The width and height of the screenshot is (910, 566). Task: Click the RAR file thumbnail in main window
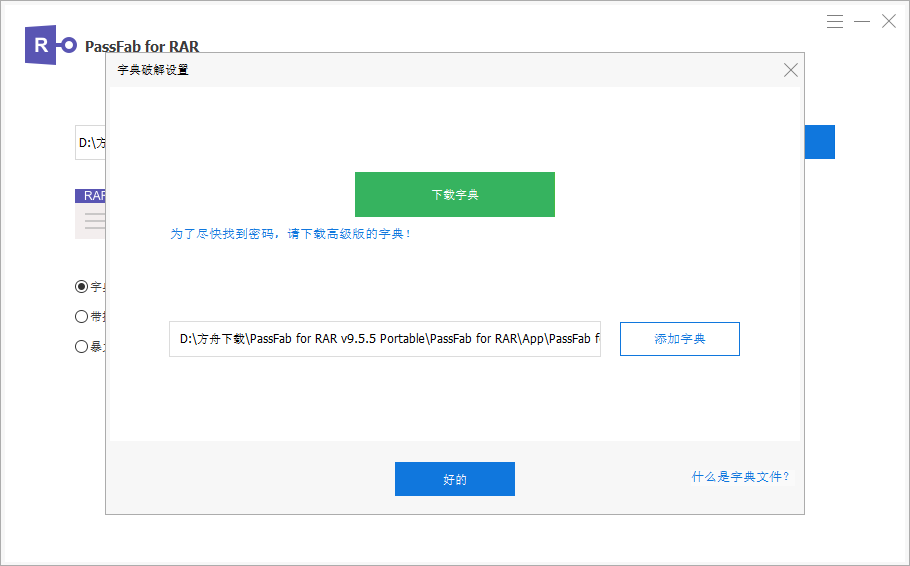(91, 214)
